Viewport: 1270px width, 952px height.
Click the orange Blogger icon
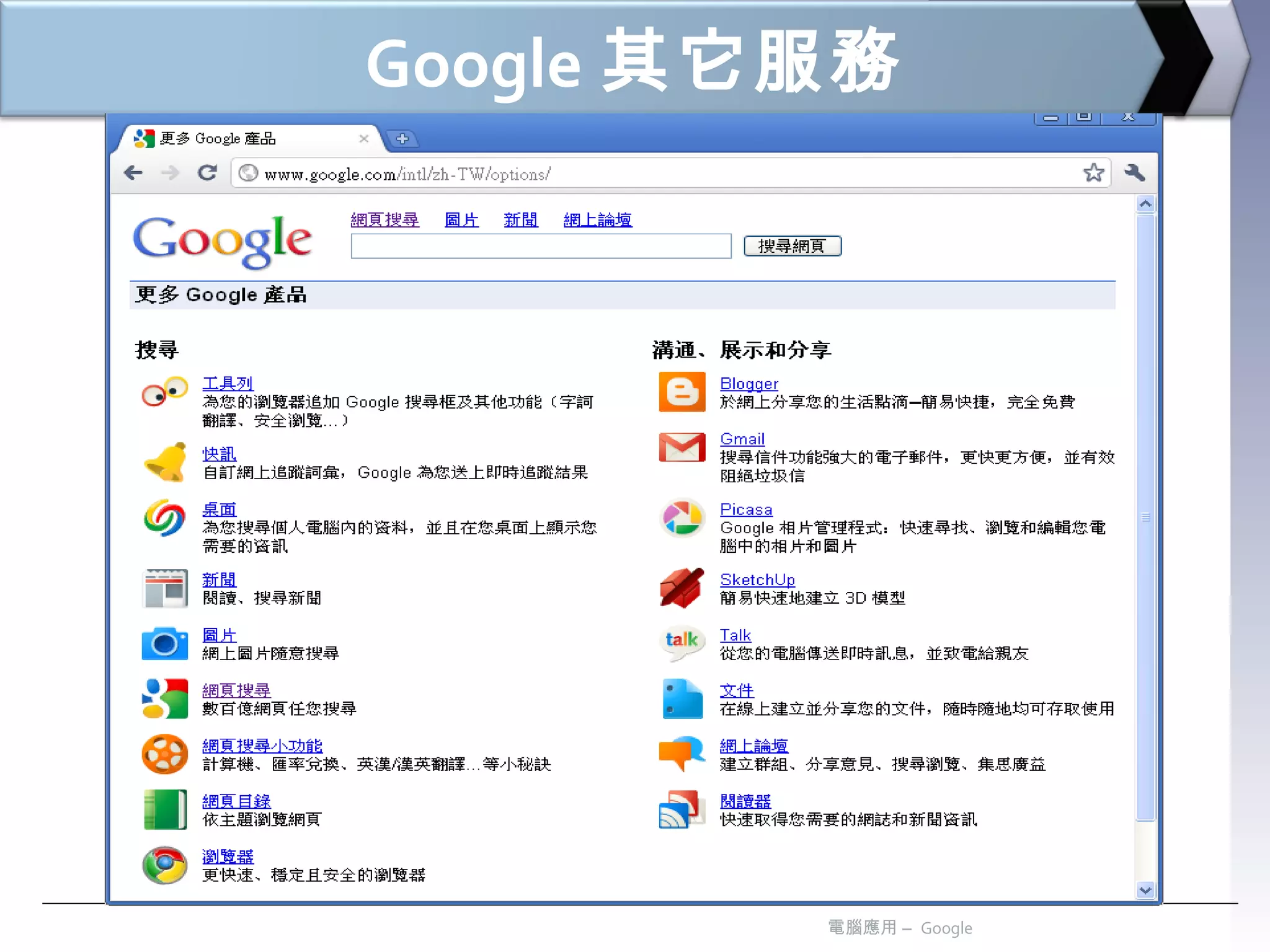pos(682,392)
